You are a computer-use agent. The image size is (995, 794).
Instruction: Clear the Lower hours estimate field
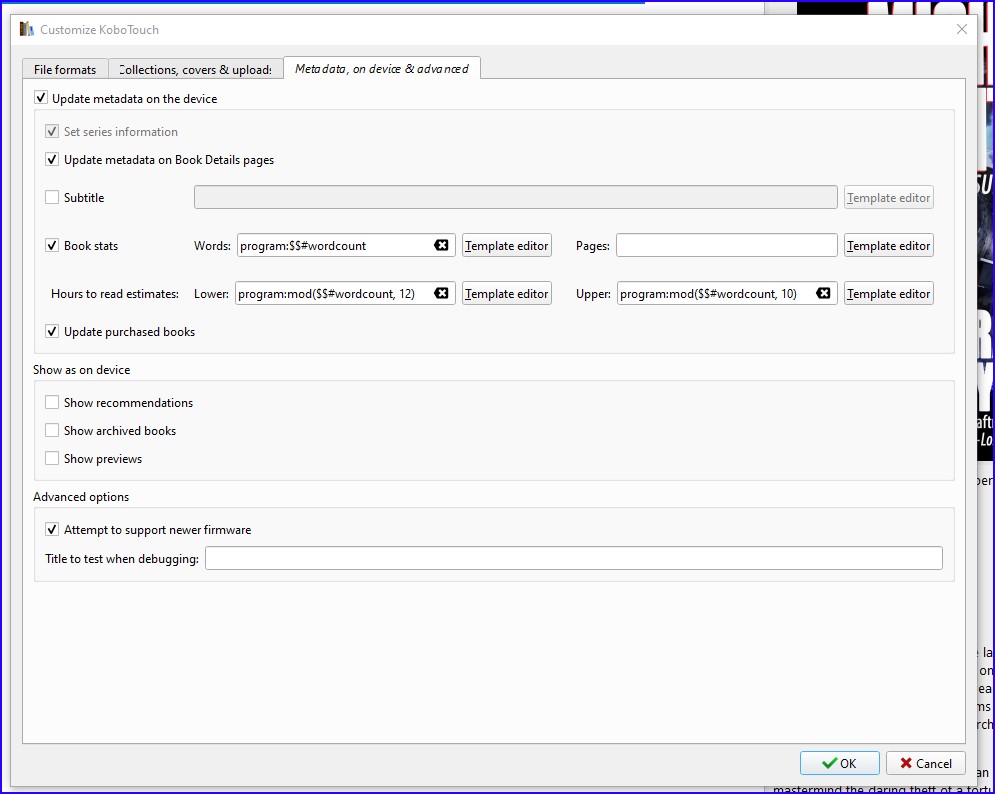tap(441, 293)
